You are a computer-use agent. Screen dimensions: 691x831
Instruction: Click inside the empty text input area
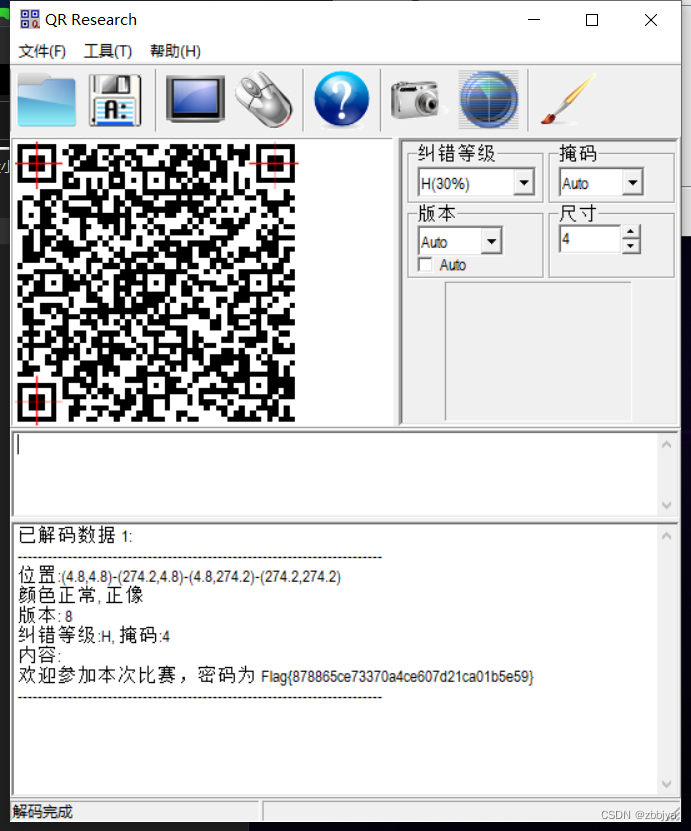[x=336, y=474]
